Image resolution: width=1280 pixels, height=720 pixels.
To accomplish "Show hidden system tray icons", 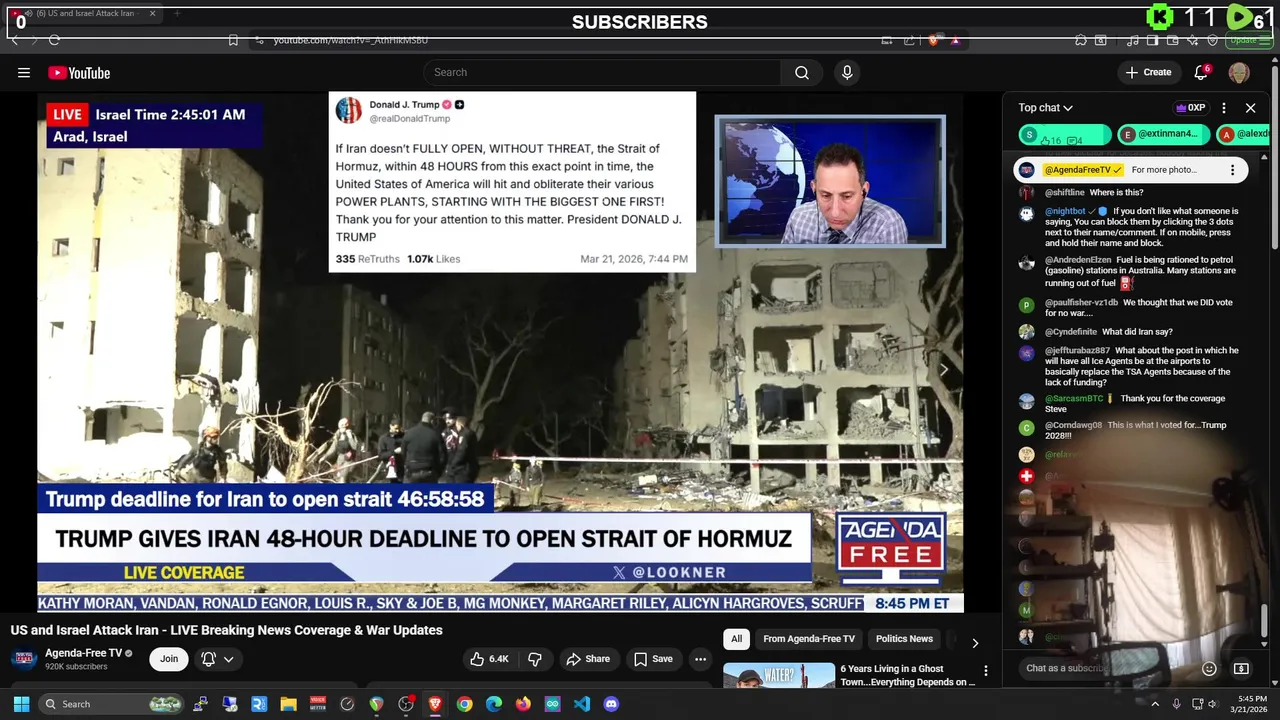I will pyautogui.click(x=1155, y=704).
